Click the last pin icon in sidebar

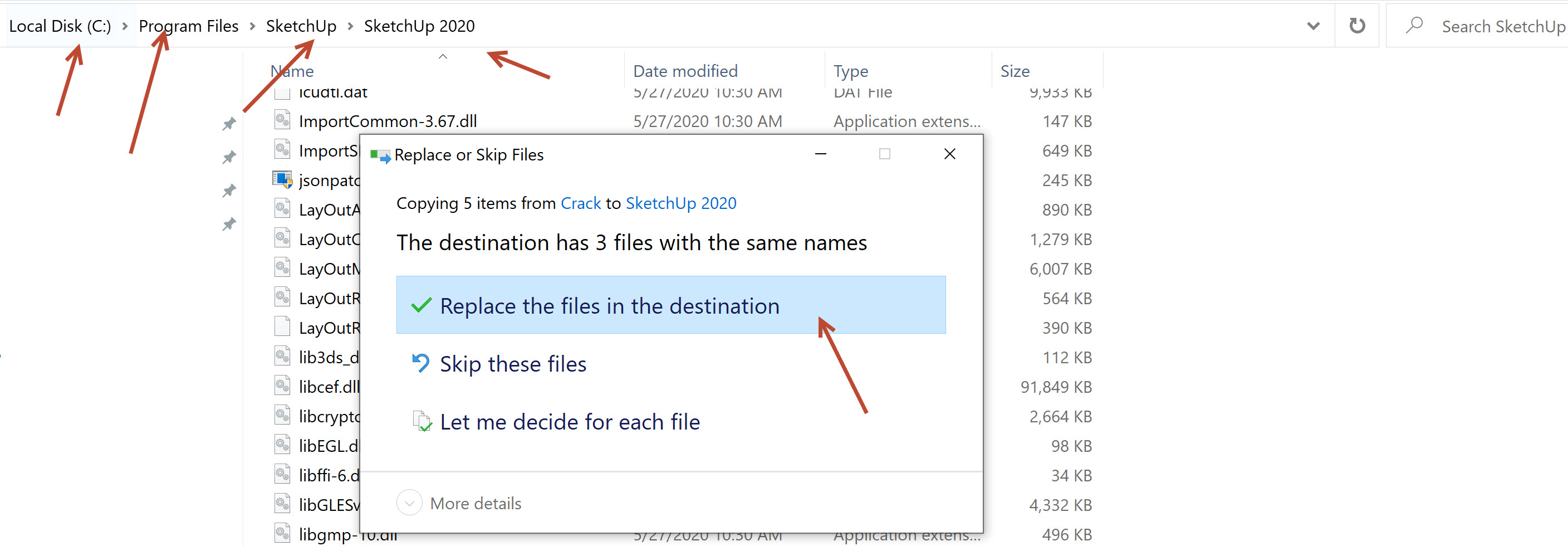pos(229,224)
